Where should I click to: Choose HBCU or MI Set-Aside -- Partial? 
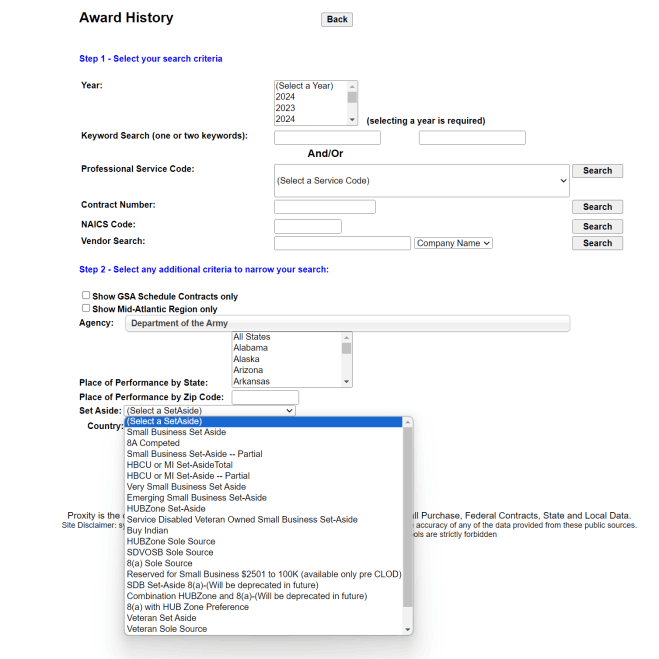pos(264,476)
